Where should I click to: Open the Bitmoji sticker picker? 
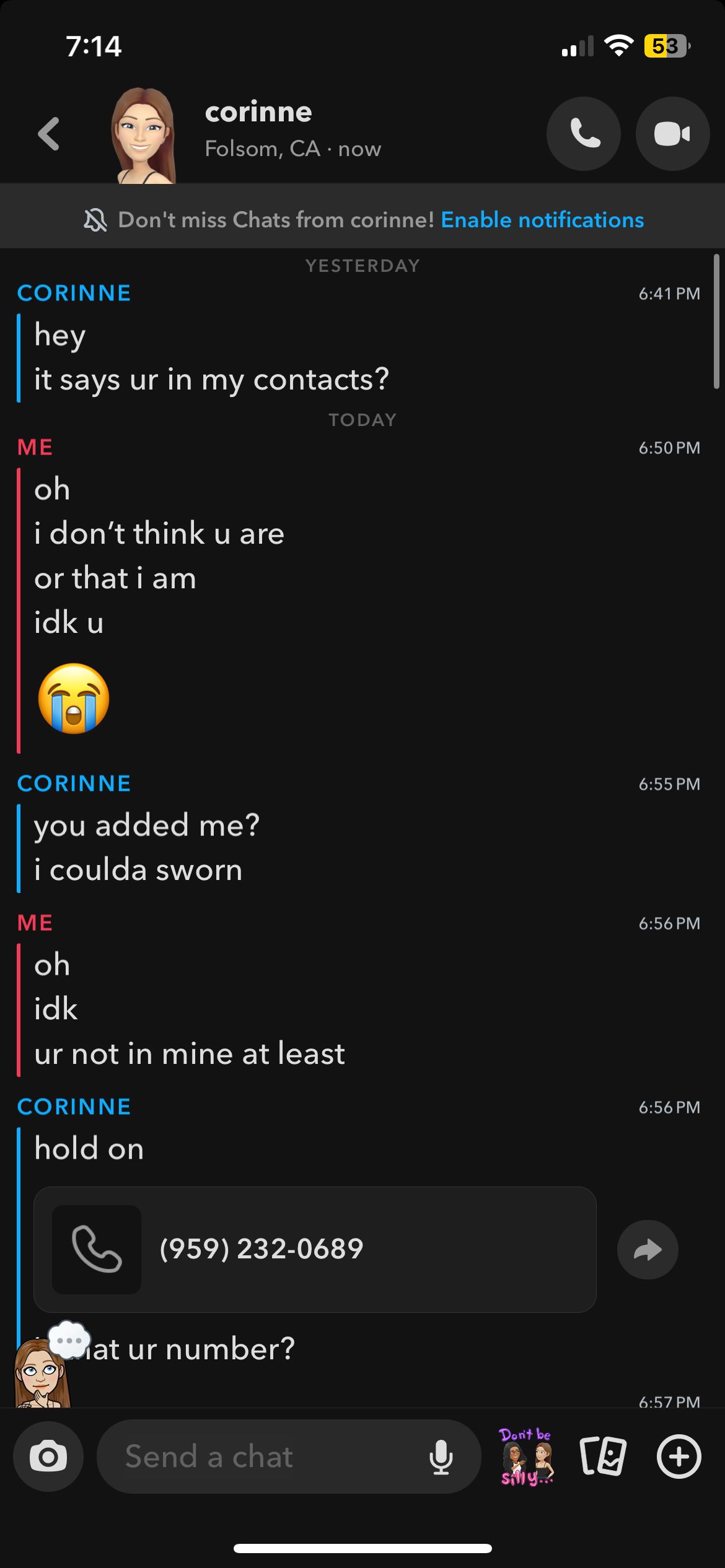[526, 1457]
